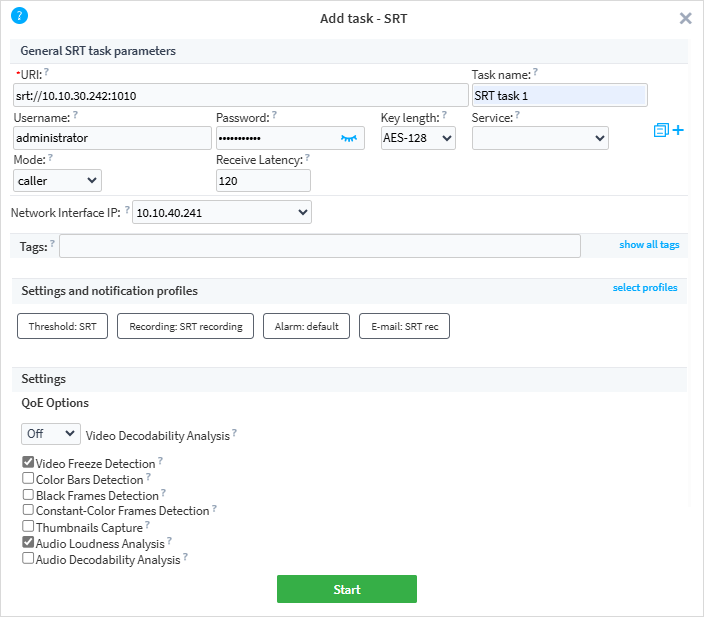
Task: Click the show all tags link
Action: pos(649,245)
